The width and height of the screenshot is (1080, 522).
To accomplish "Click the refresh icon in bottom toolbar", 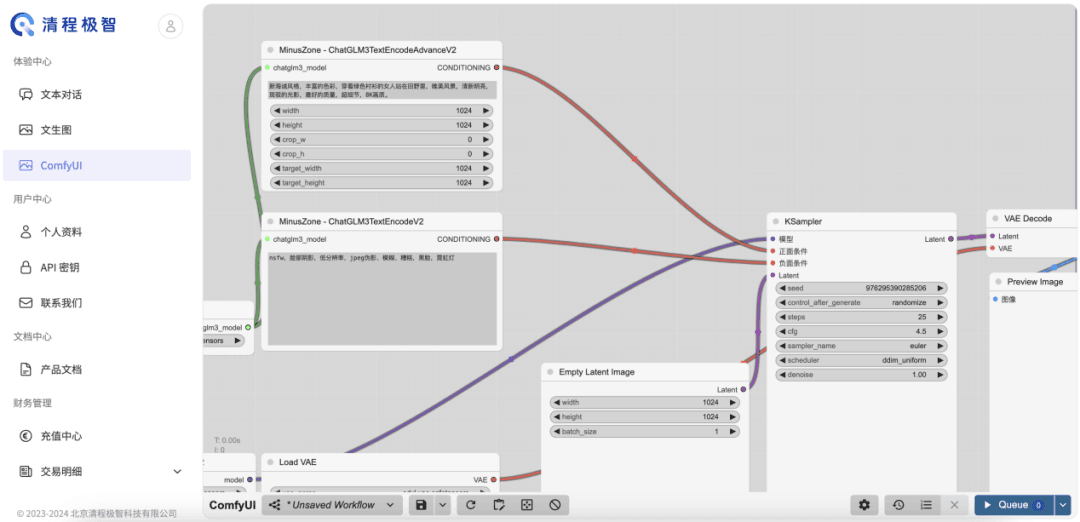I will click(471, 505).
